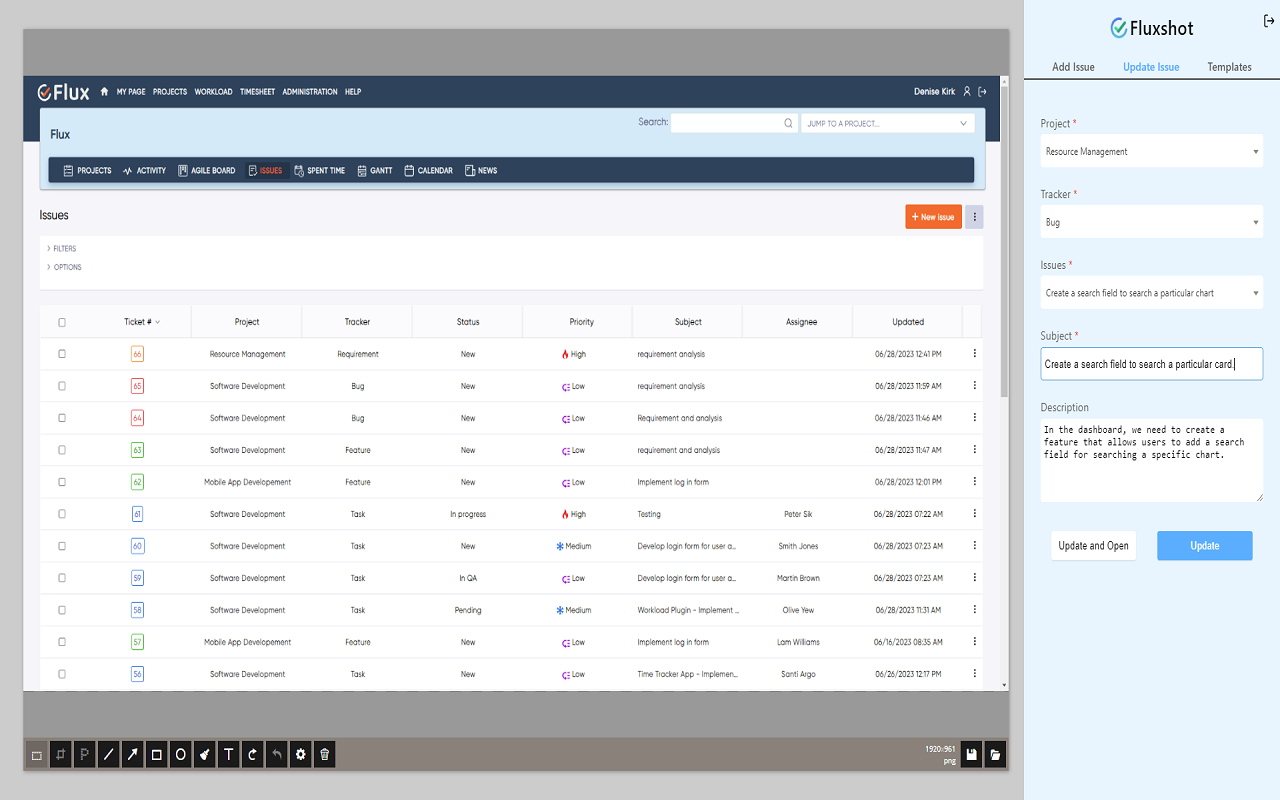Open the Timesheet menu item
This screenshot has height=800, width=1280.
click(x=257, y=92)
